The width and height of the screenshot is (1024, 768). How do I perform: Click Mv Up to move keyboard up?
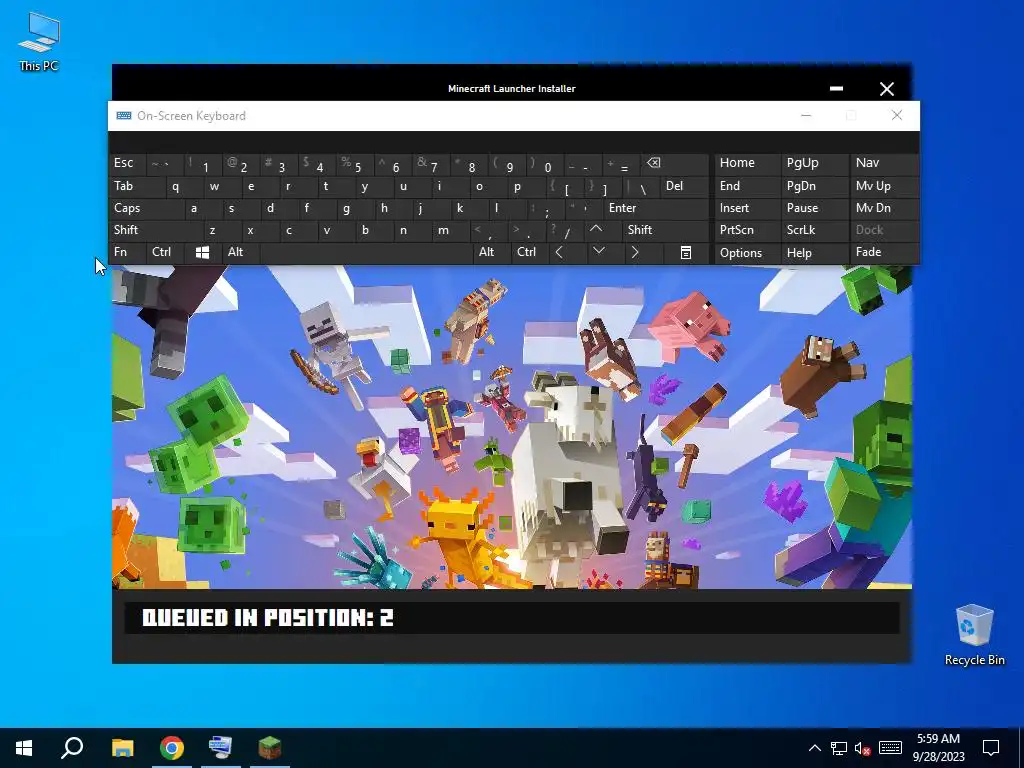pyautogui.click(x=884, y=186)
